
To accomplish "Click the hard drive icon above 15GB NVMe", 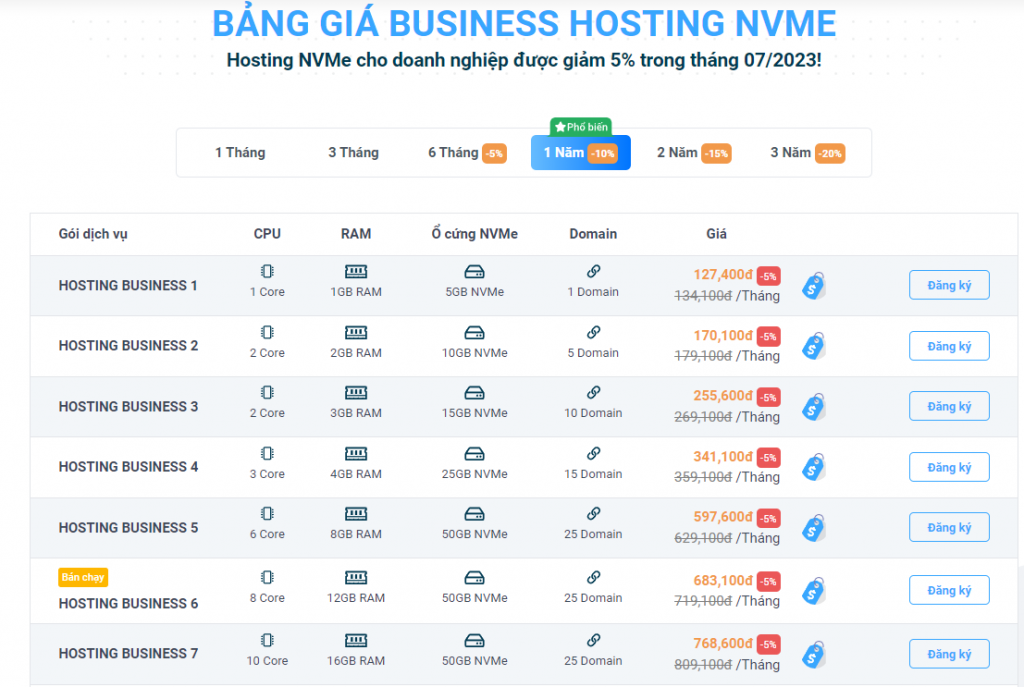I will [x=475, y=392].
